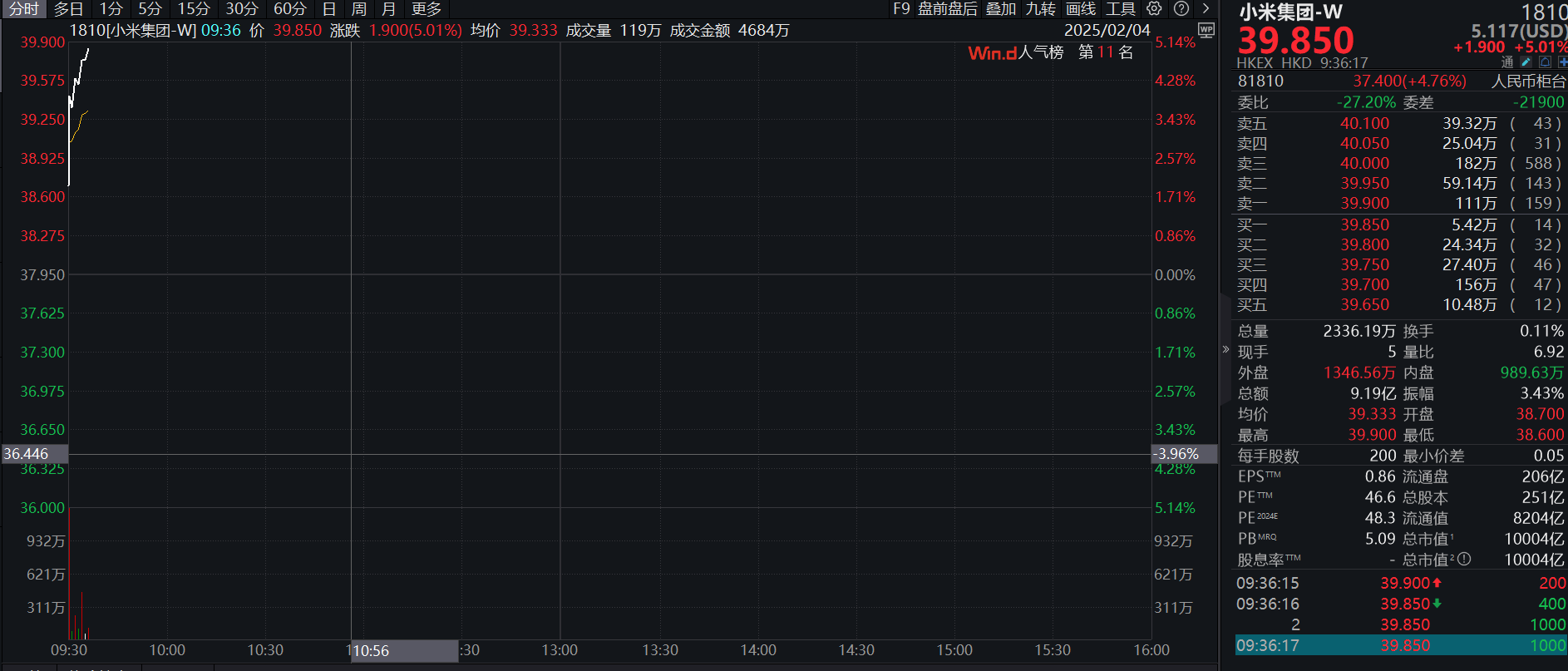Click the bell alert icon
Screen dimensions: 1568x671
(x=1545, y=62)
